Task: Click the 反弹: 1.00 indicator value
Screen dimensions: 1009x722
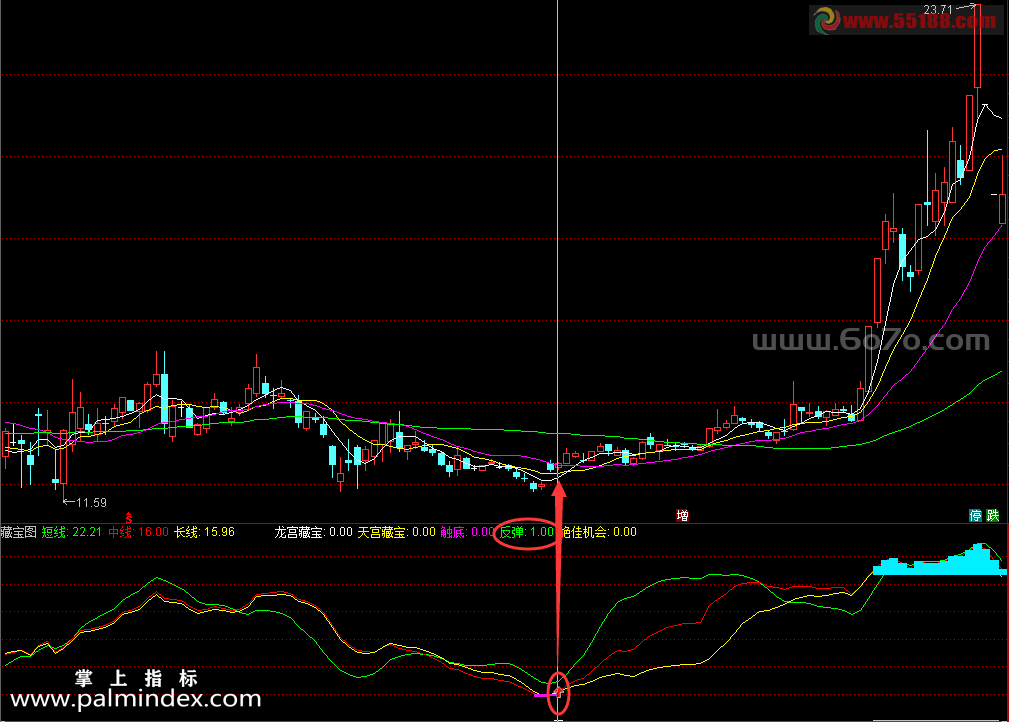Action: point(526,532)
